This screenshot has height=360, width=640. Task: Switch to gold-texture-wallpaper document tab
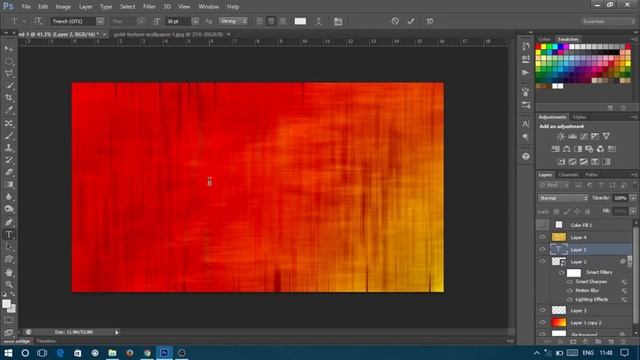pos(169,34)
